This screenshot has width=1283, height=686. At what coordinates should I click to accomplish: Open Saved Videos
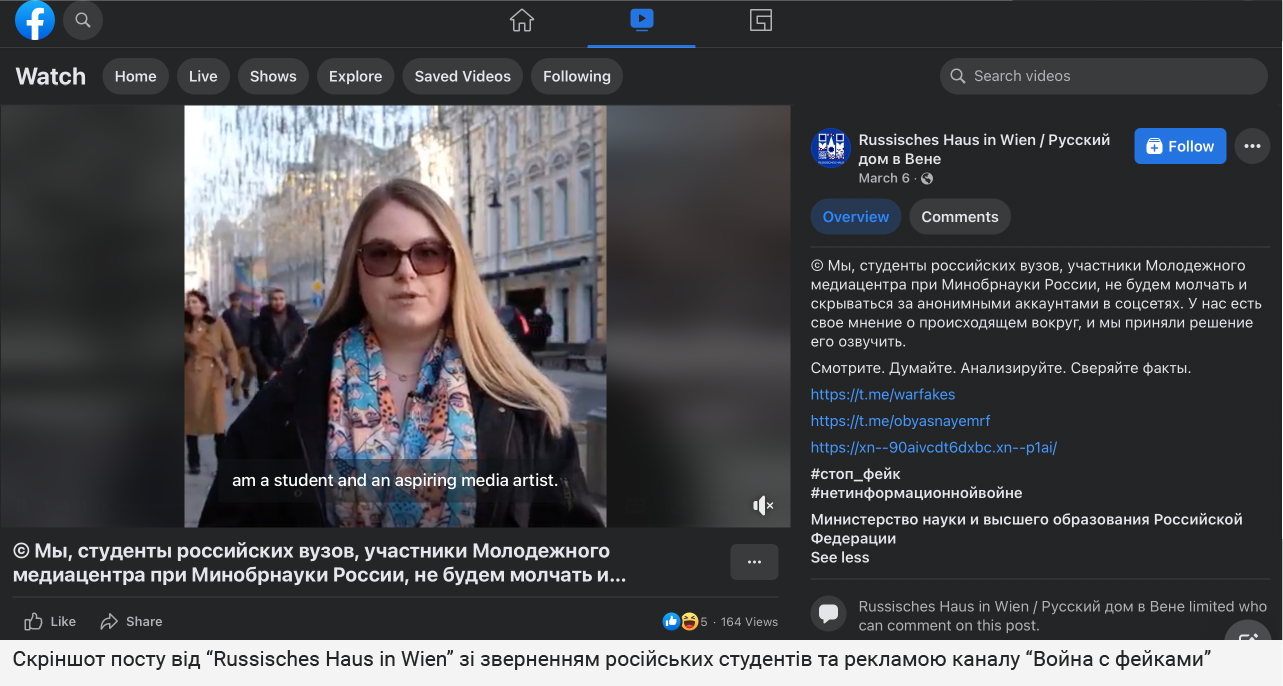pos(462,76)
